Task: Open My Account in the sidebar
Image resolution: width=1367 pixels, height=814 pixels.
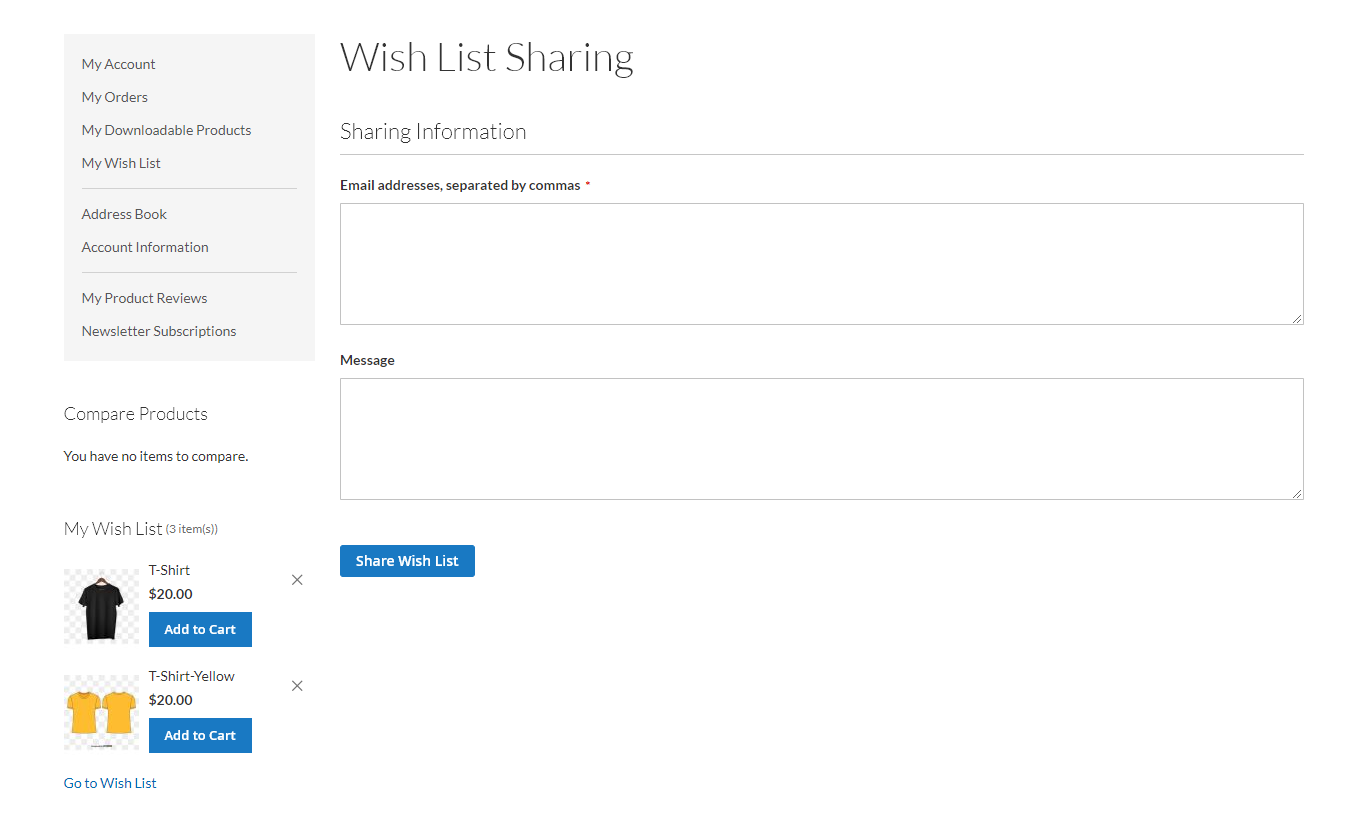Action: pyautogui.click(x=118, y=64)
